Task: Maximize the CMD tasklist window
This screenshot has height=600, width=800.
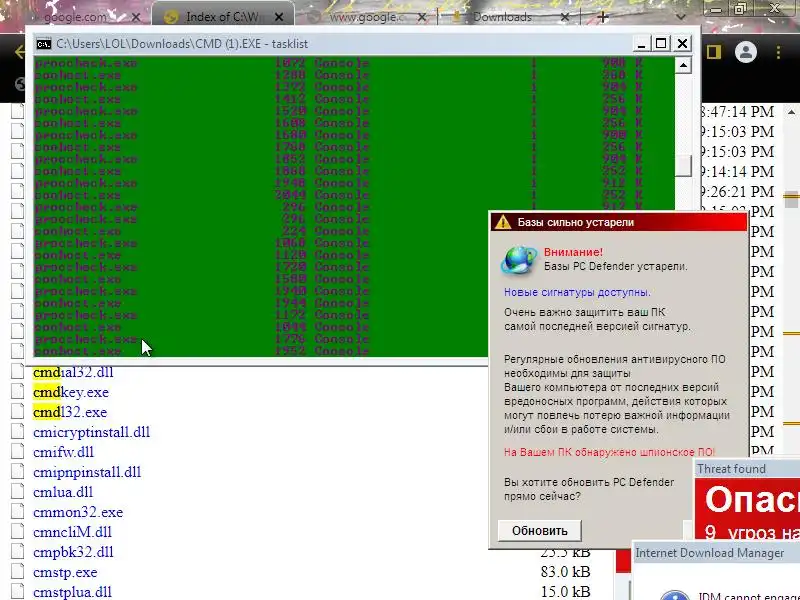Action: click(661, 44)
